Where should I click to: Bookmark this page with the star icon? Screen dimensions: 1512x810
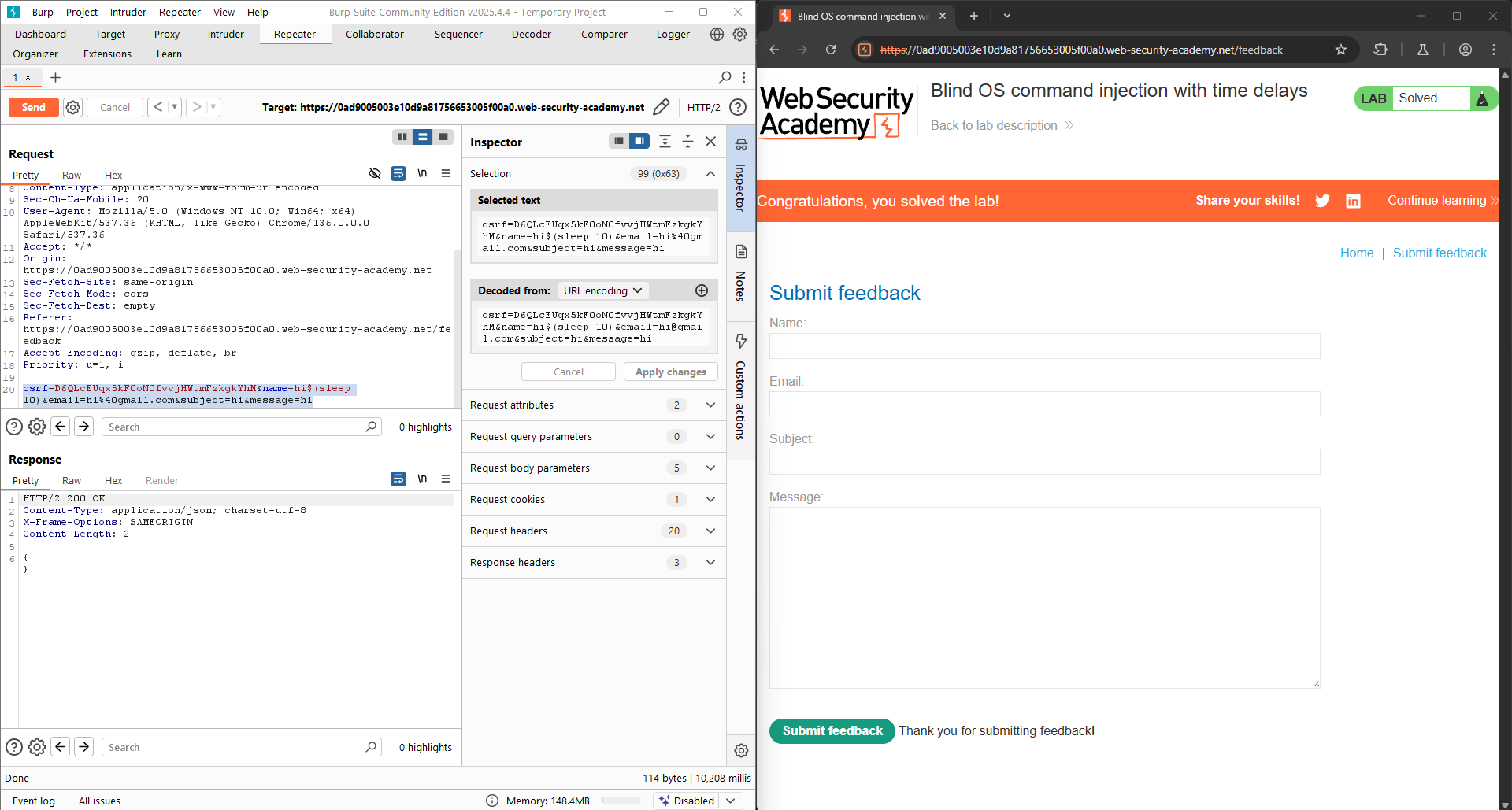(1341, 50)
